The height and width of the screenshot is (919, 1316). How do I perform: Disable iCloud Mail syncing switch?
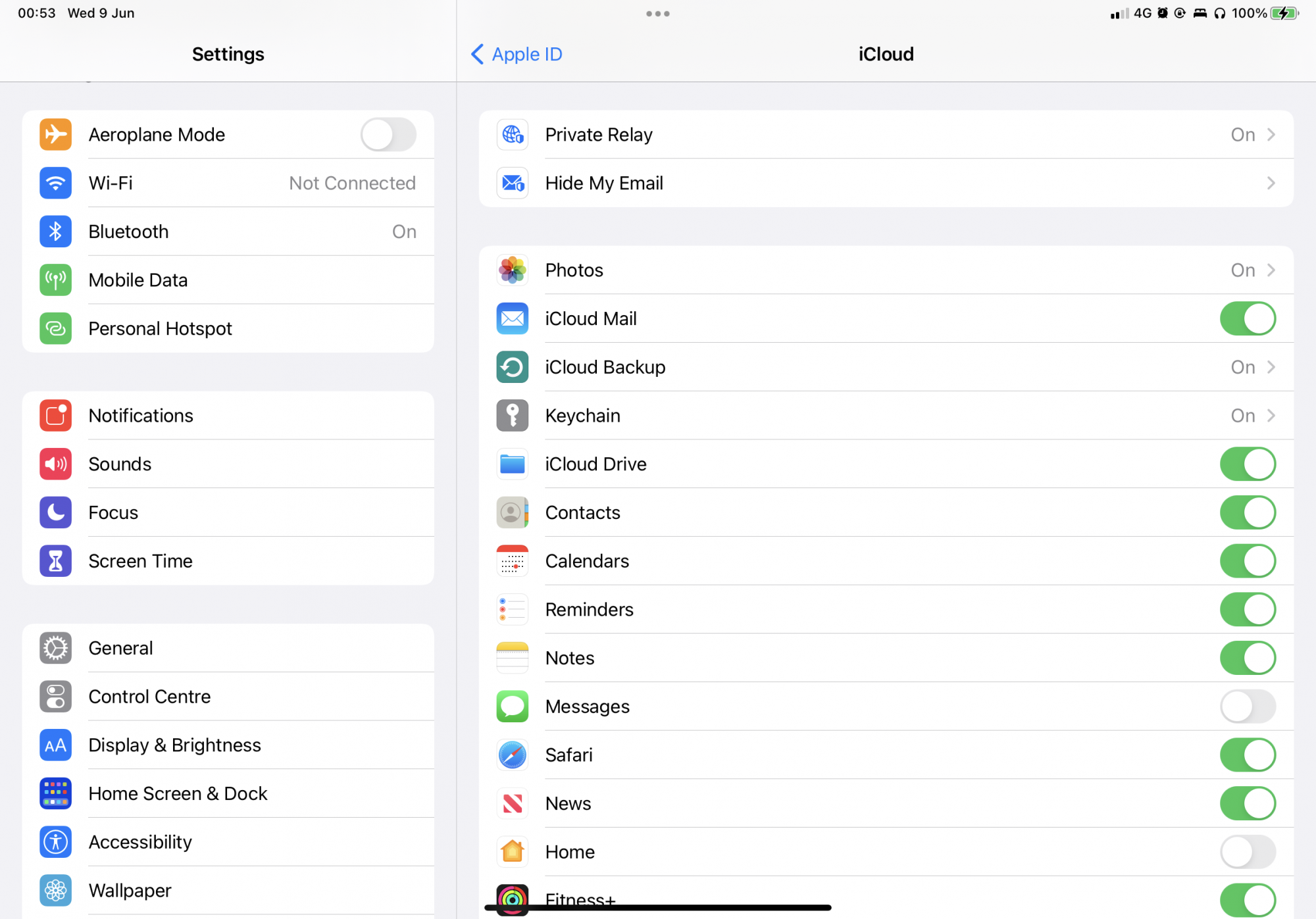point(1248,318)
